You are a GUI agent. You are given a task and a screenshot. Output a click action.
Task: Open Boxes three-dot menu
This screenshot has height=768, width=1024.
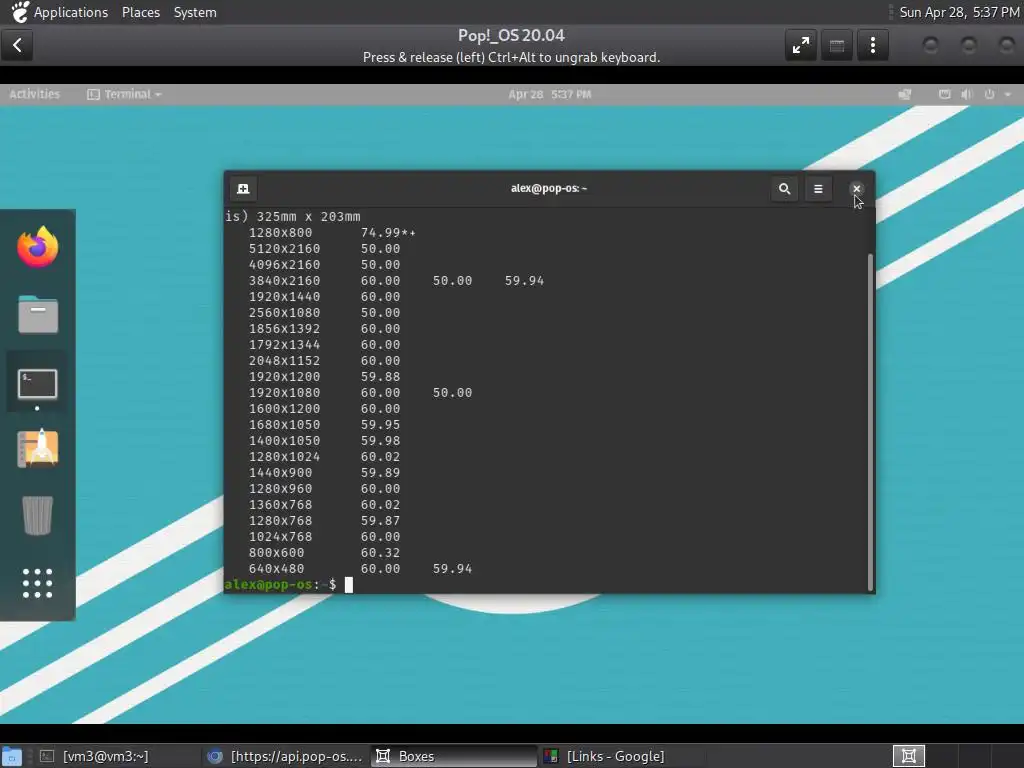[x=872, y=46]
